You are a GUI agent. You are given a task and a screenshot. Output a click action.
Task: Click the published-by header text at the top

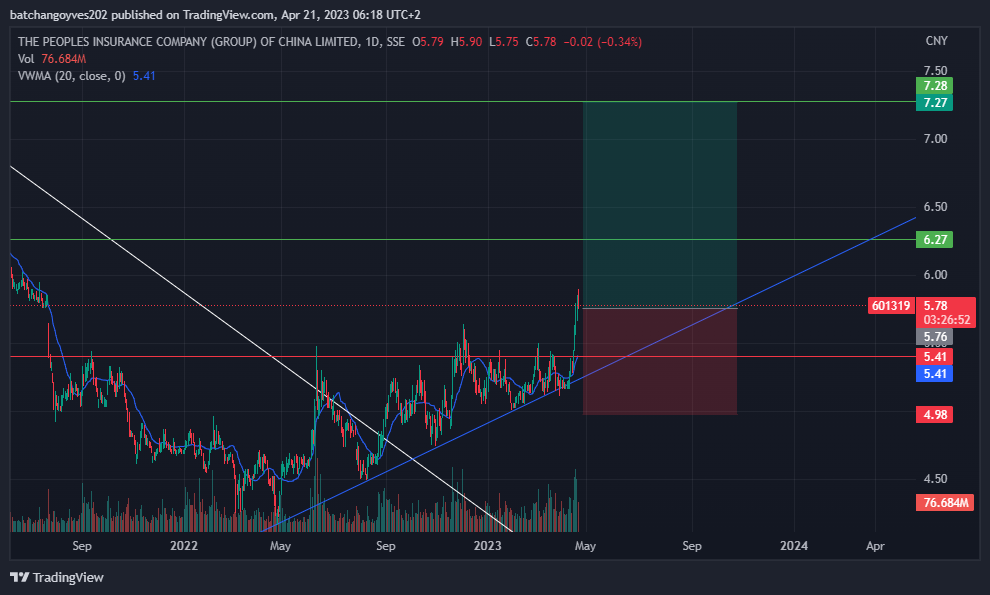tap(215, 15)
